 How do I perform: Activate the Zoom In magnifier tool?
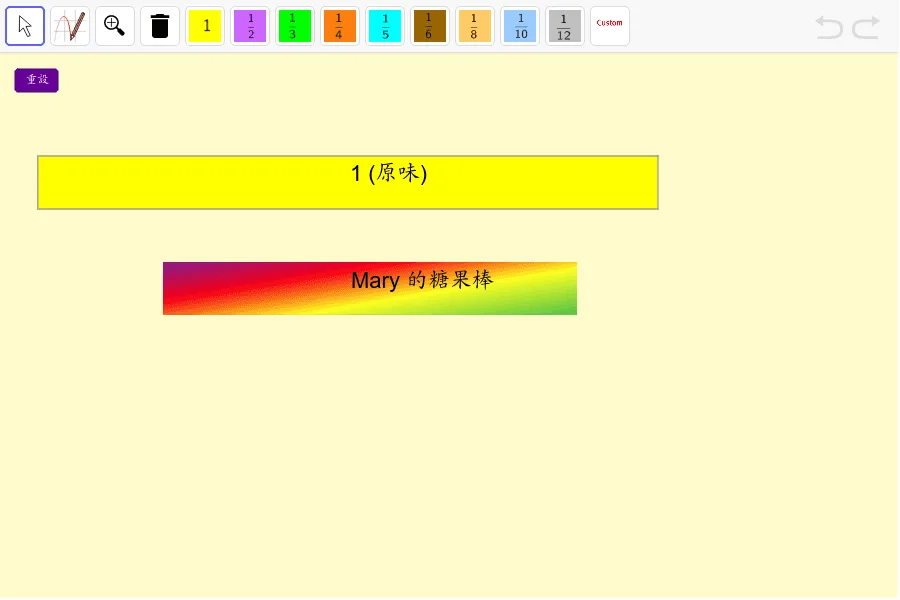[115, 26]
